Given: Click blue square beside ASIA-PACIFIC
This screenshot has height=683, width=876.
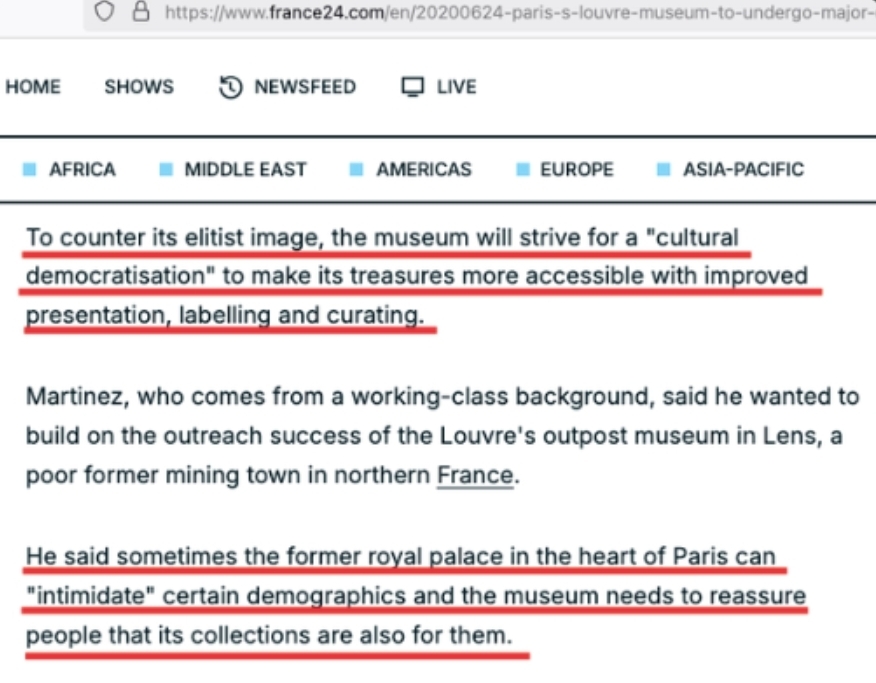Looking at the screenshot, I should 664,169.
